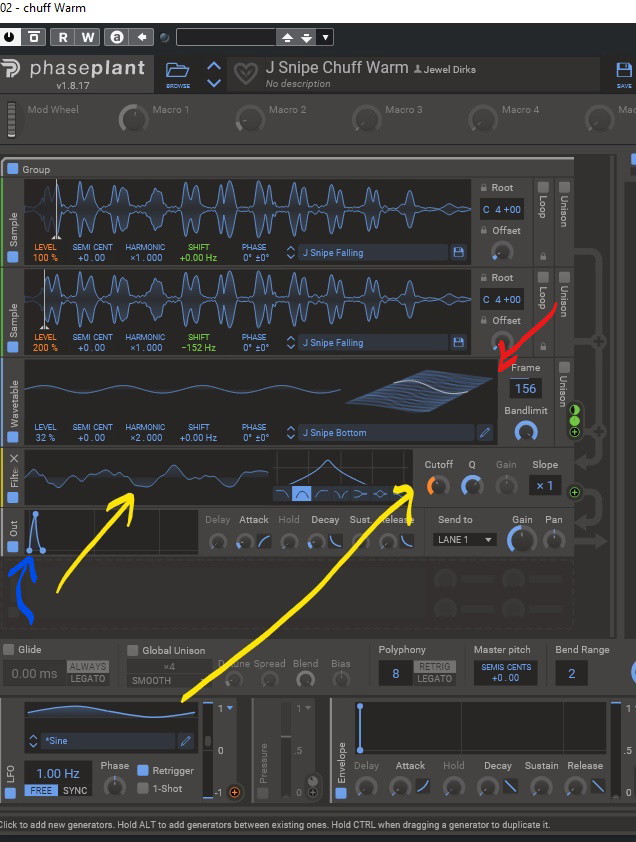Click the host power button icon

tap(9, 37)
